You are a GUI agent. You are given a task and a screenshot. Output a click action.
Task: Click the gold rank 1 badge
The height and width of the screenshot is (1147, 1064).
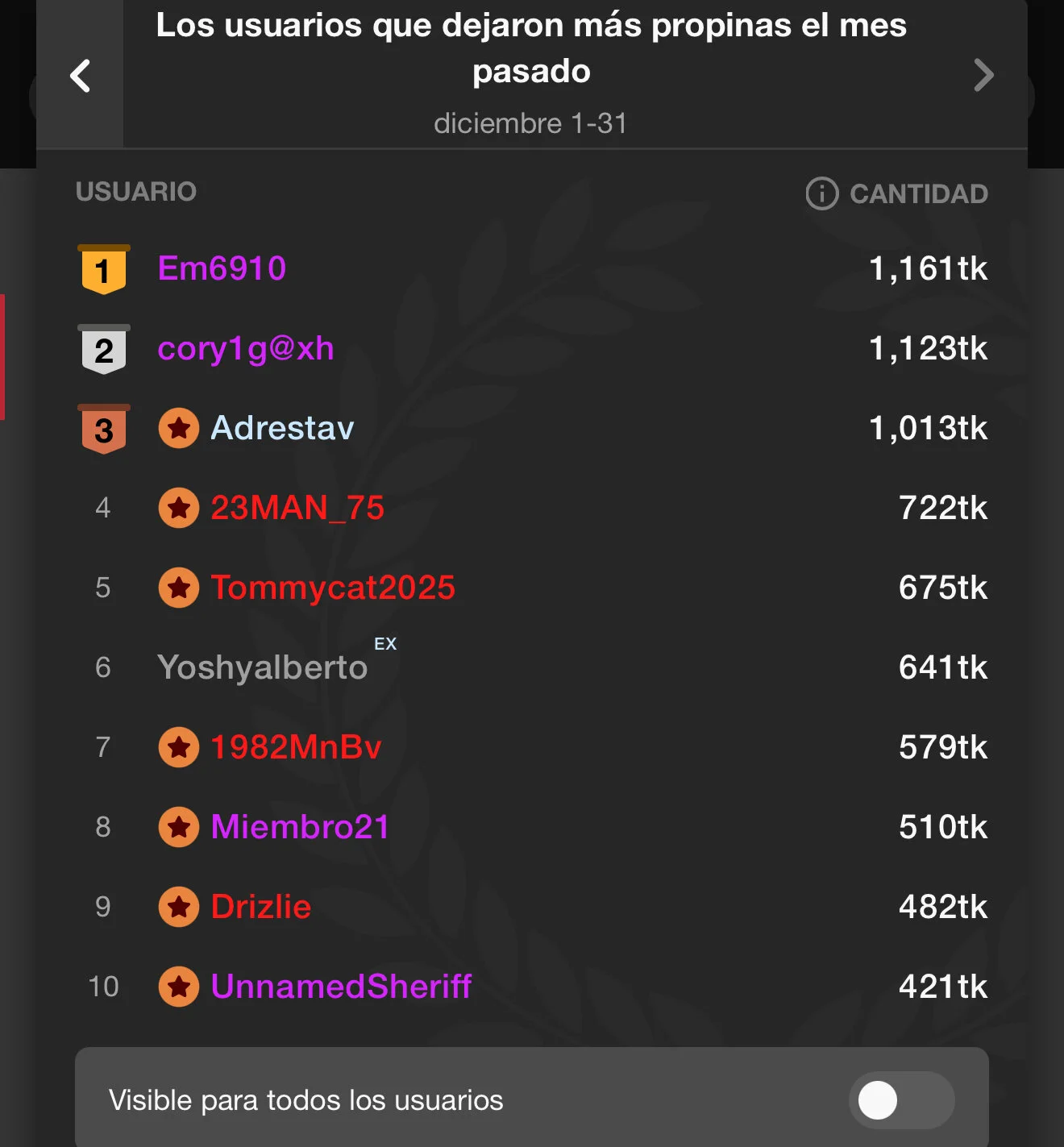tap(103, 269)
